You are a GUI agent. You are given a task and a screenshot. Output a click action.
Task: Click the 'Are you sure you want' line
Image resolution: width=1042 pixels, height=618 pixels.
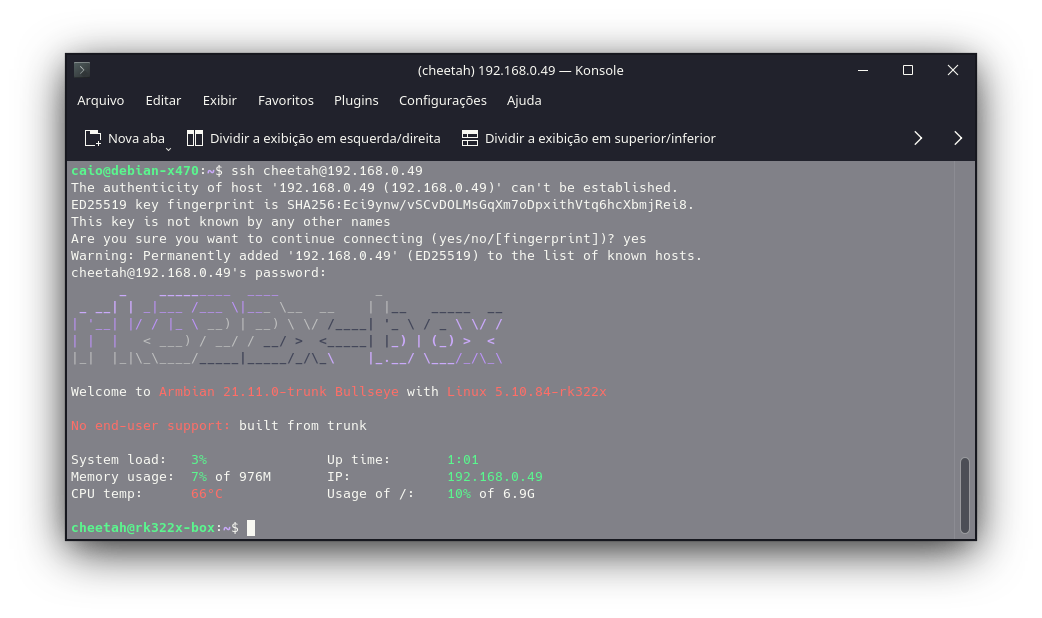click(x=359, y=239)
